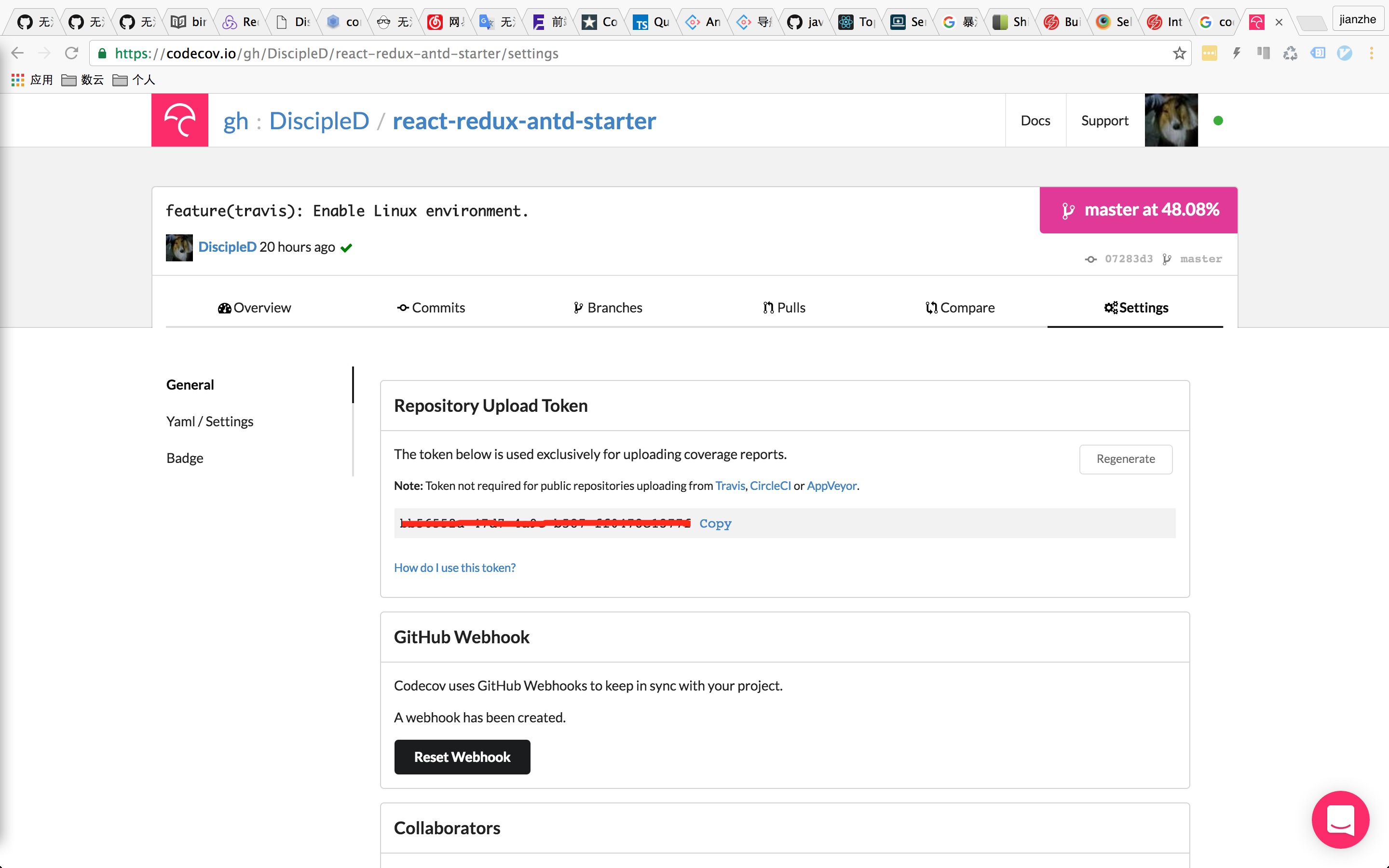Click the Regenerate token button

point(1126,459)
